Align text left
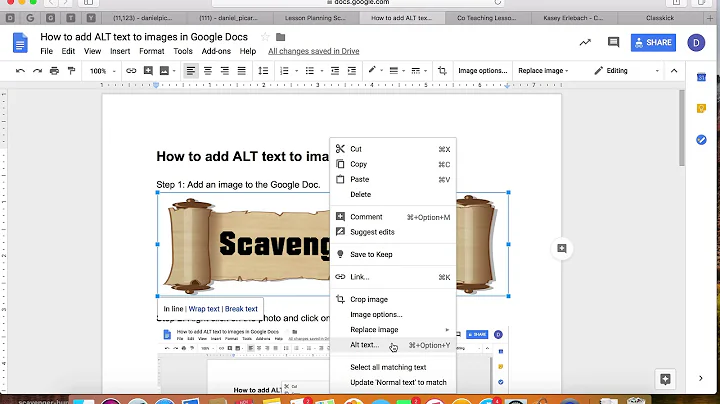The image size is (720, 404). (x=191, y=71)
